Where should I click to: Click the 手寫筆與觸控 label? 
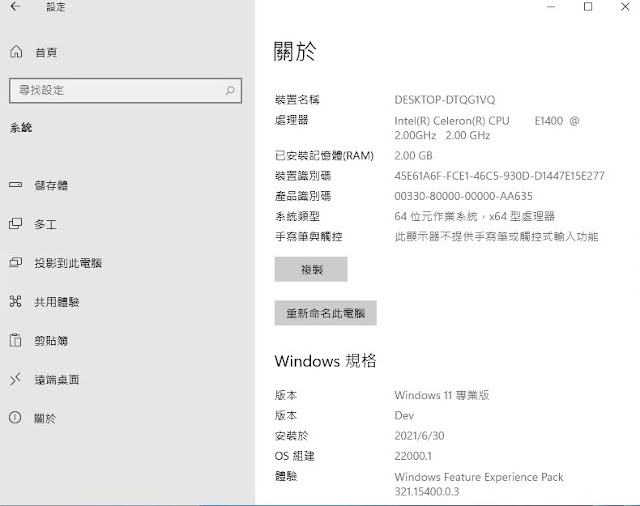[309, 237]
